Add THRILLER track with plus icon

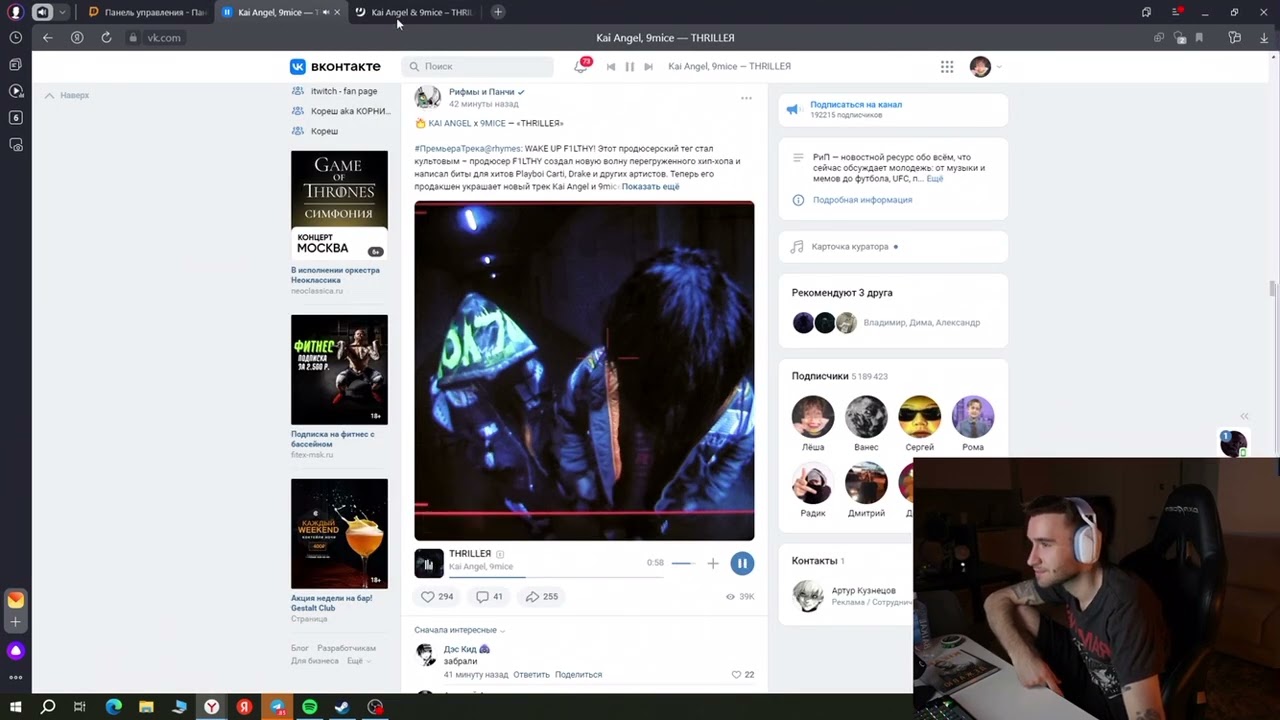click(x=713, y=564)
